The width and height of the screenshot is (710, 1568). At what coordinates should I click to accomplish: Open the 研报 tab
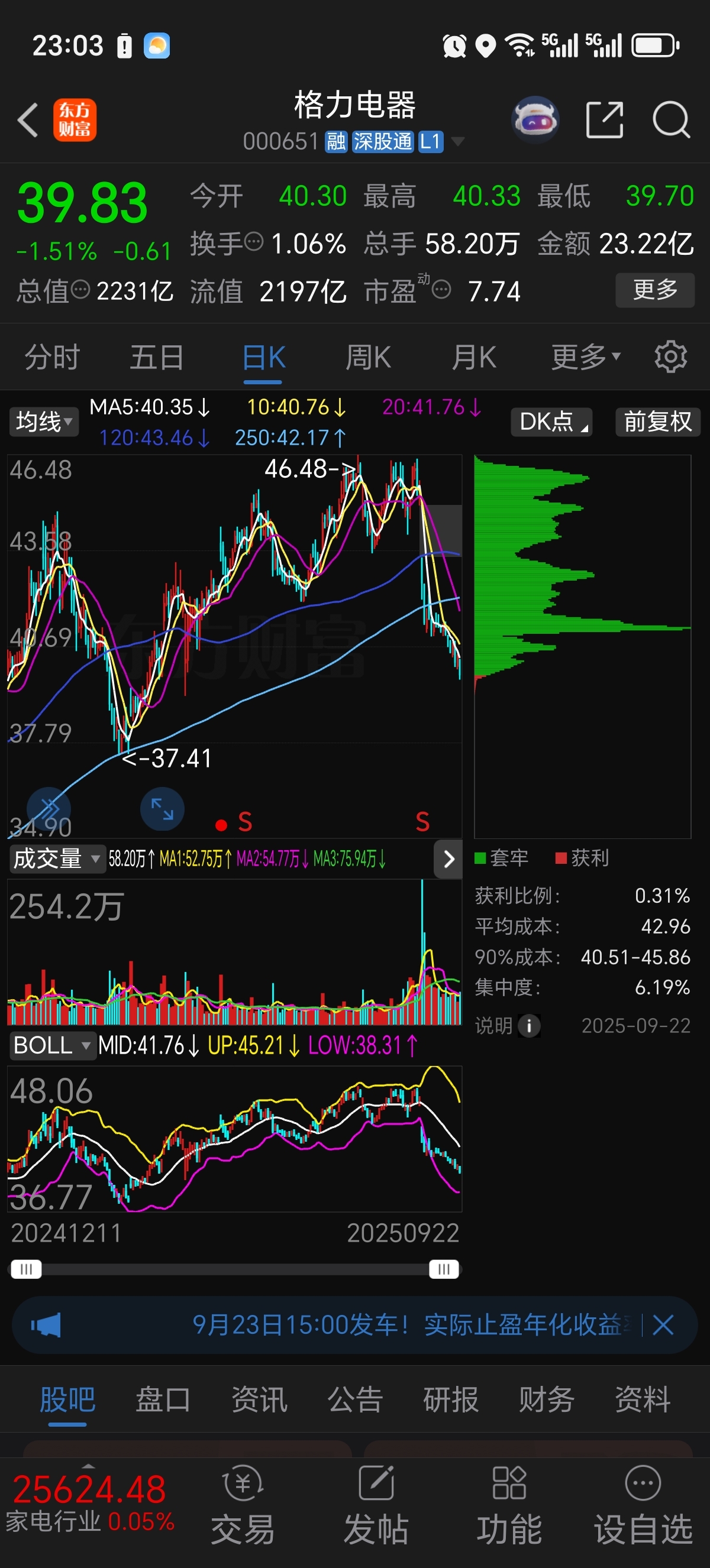(x=451, y=1399)
